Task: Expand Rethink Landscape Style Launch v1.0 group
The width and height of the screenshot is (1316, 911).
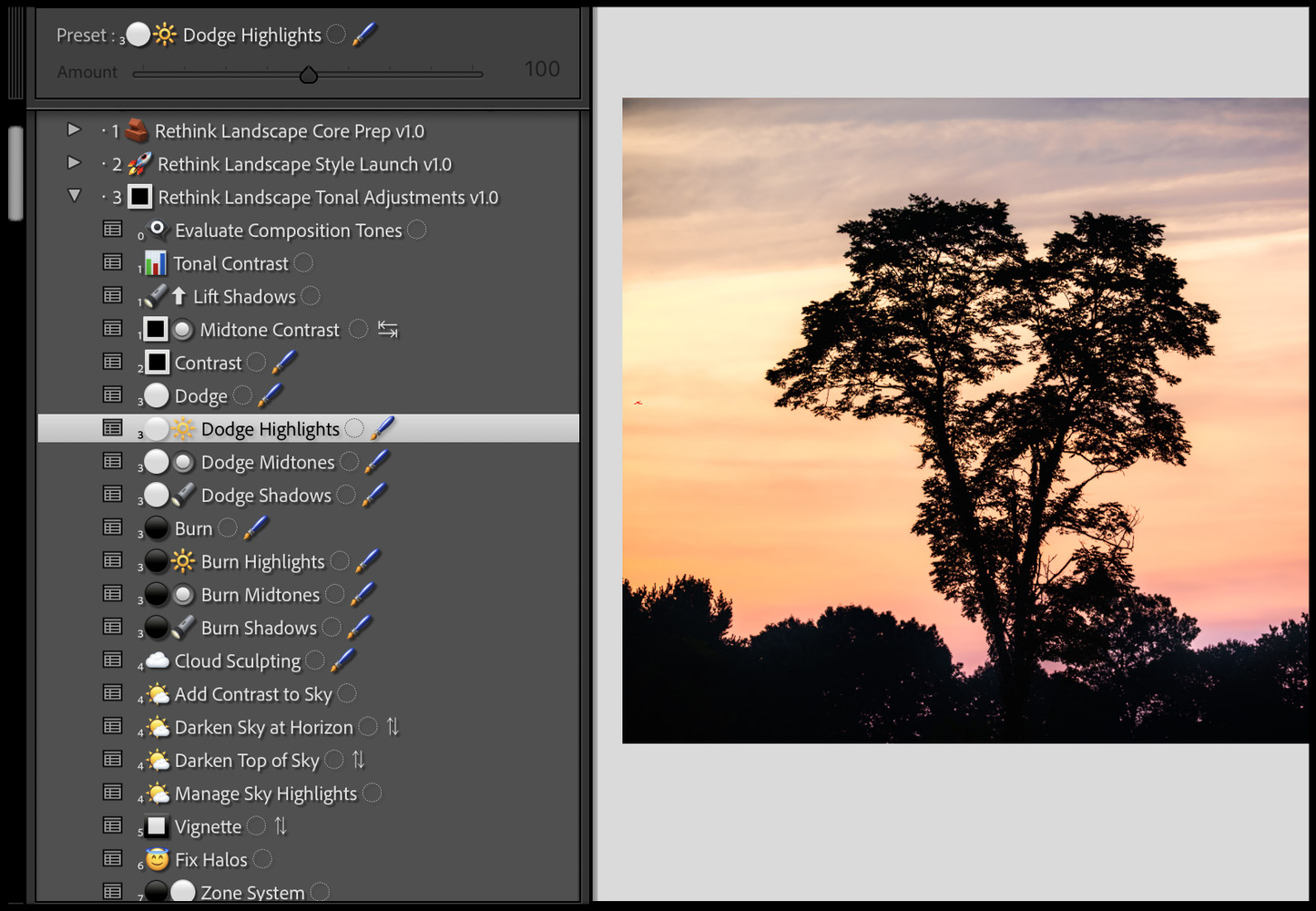Action: pos(75,163)
